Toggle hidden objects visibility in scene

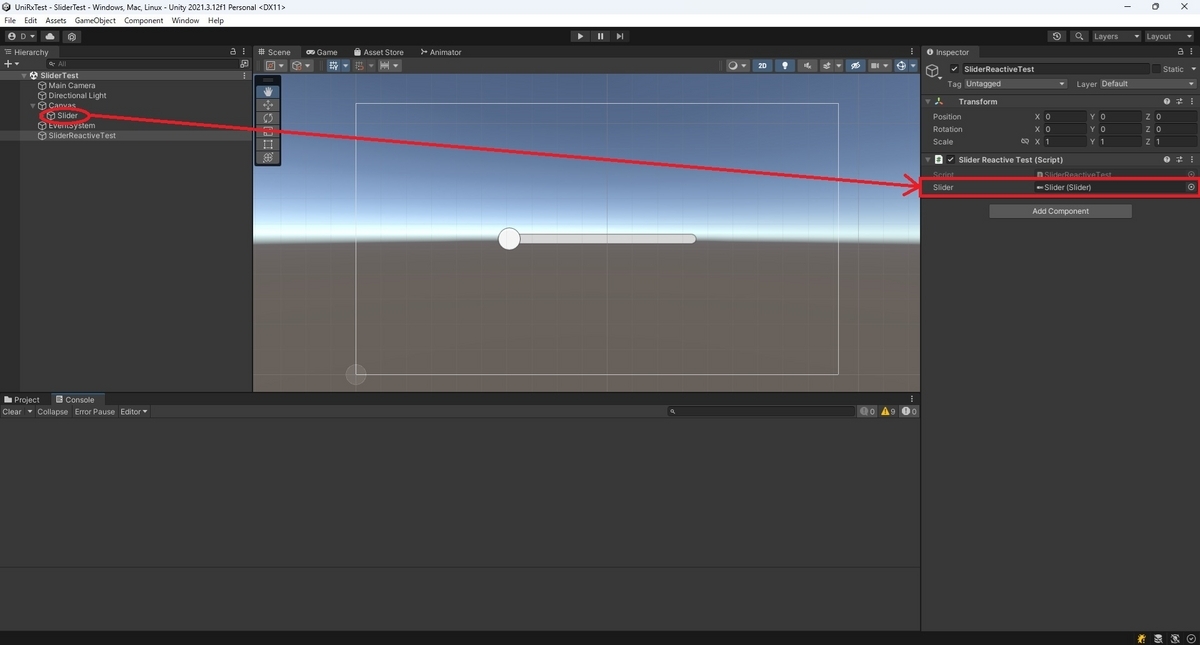[x=855, y=66]
